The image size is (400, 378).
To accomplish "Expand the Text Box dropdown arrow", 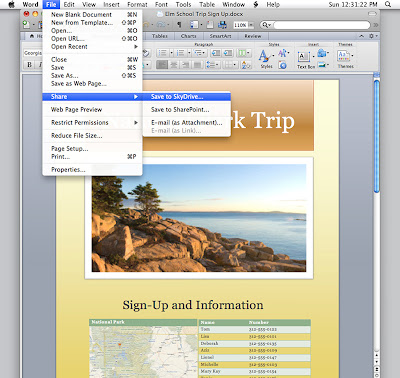I will 313,57.
